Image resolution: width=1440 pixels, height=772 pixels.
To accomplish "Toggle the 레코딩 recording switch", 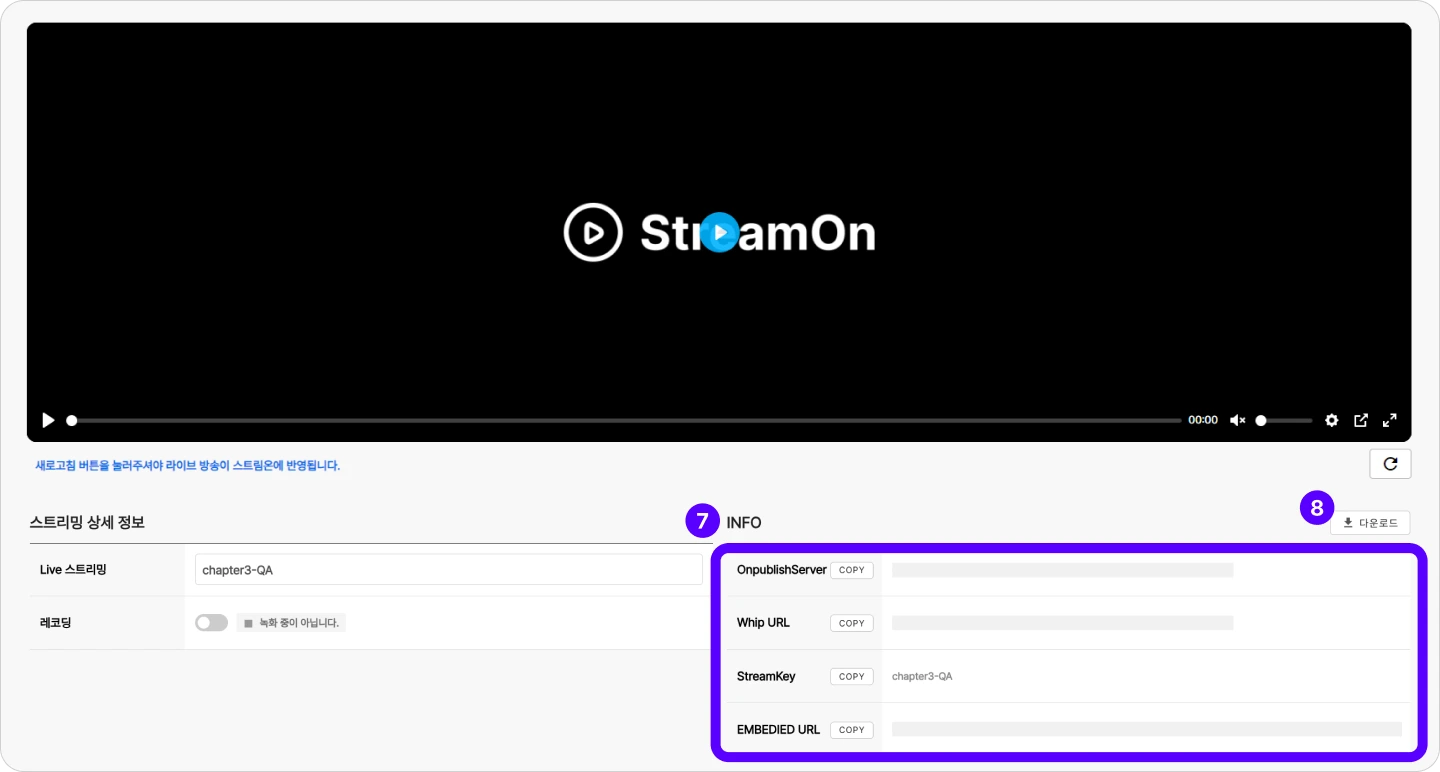I will (x=211, y=623).
